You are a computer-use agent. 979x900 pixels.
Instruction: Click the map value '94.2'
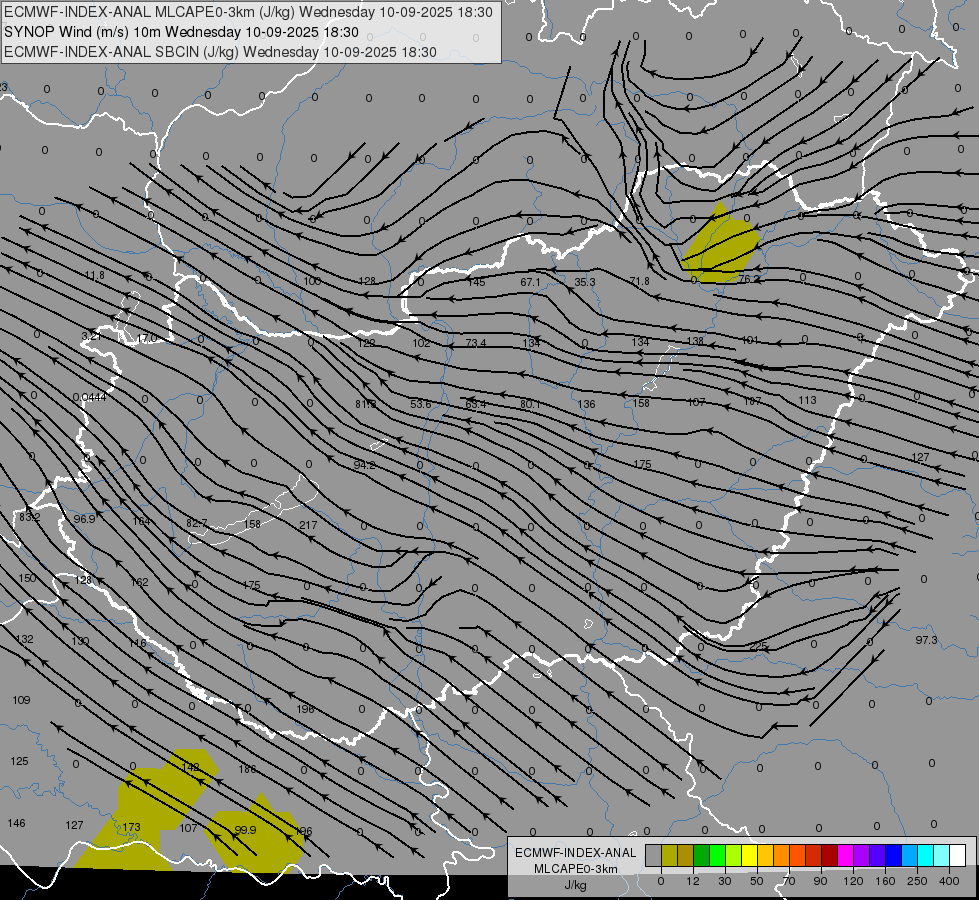365,465
